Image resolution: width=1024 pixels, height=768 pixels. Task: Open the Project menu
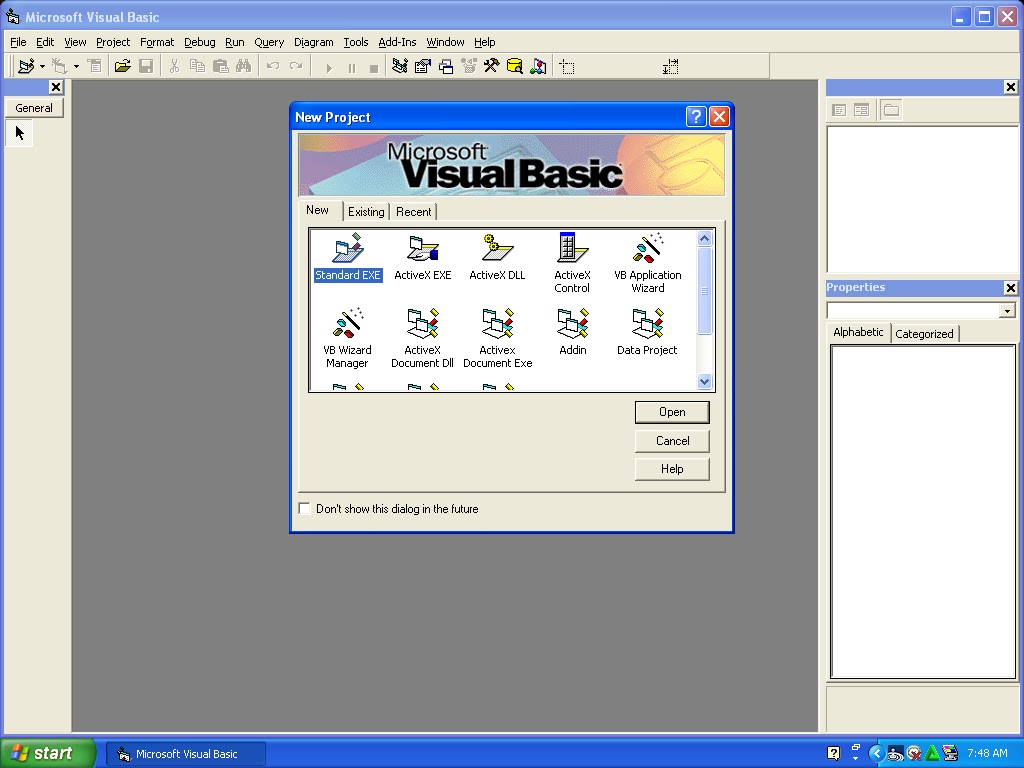tap(113, 42)
